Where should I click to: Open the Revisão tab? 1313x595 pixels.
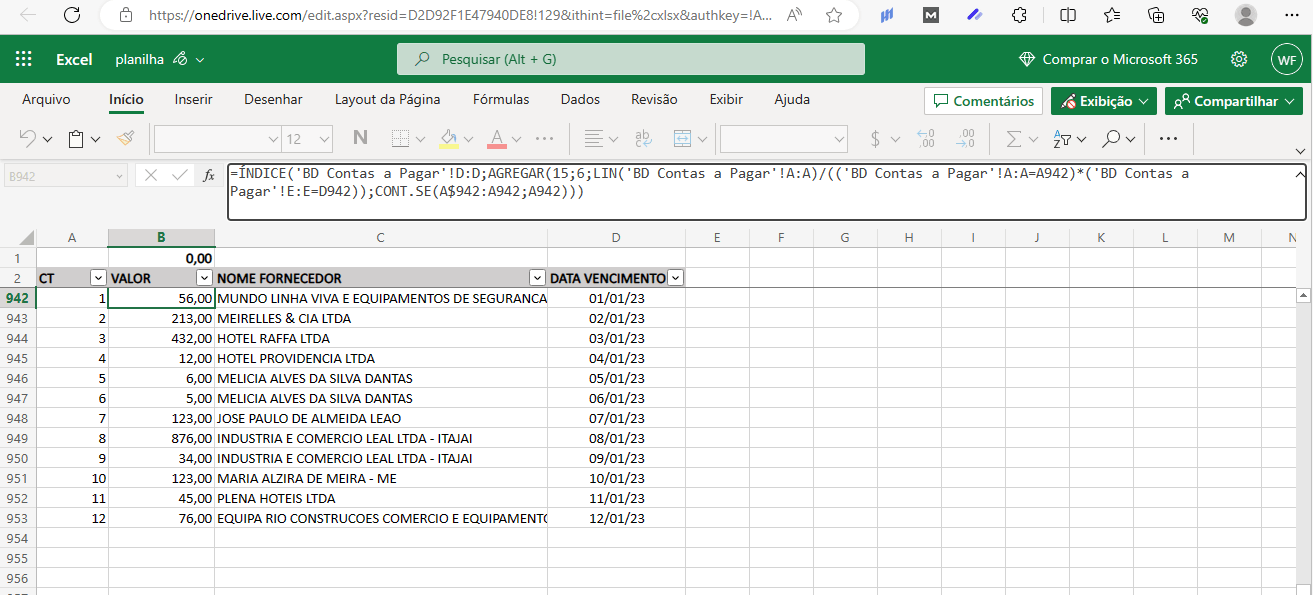pyautogui.click(x=654, y=99)
